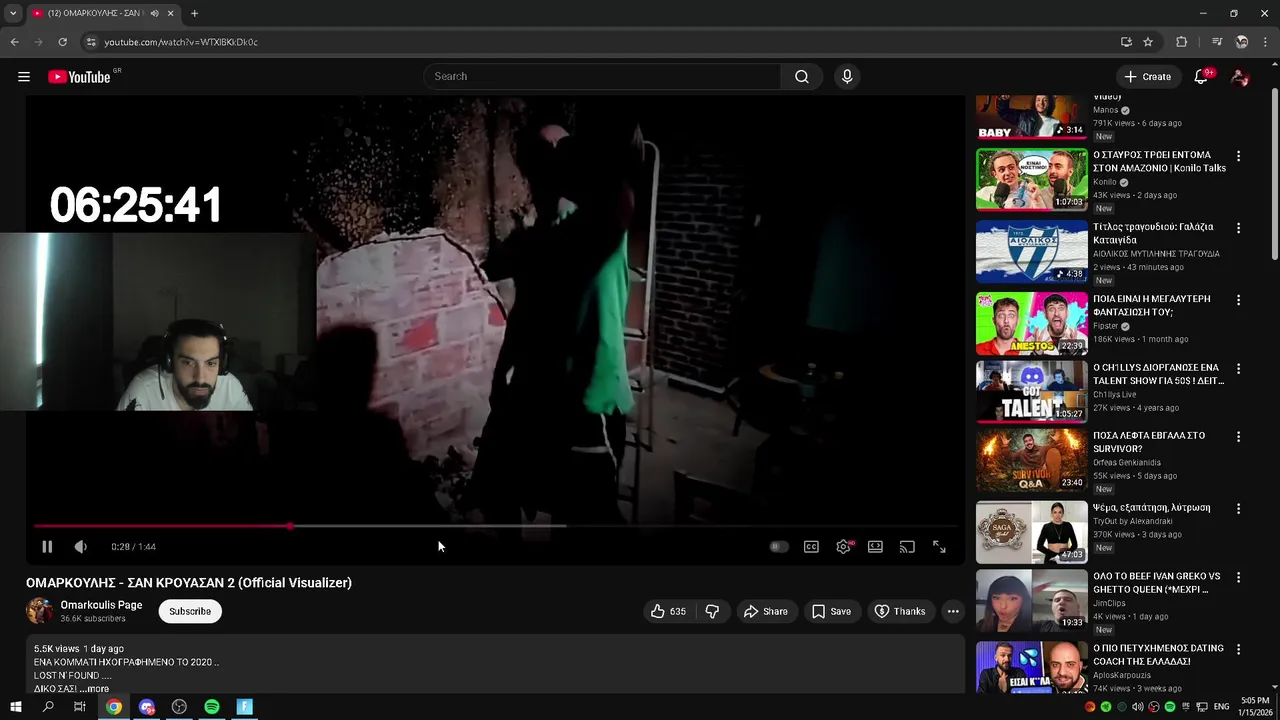Open the Chrome profile avatar in toolbar
The height and width of the screenshot is (720, 1280).
point(1242,42)
